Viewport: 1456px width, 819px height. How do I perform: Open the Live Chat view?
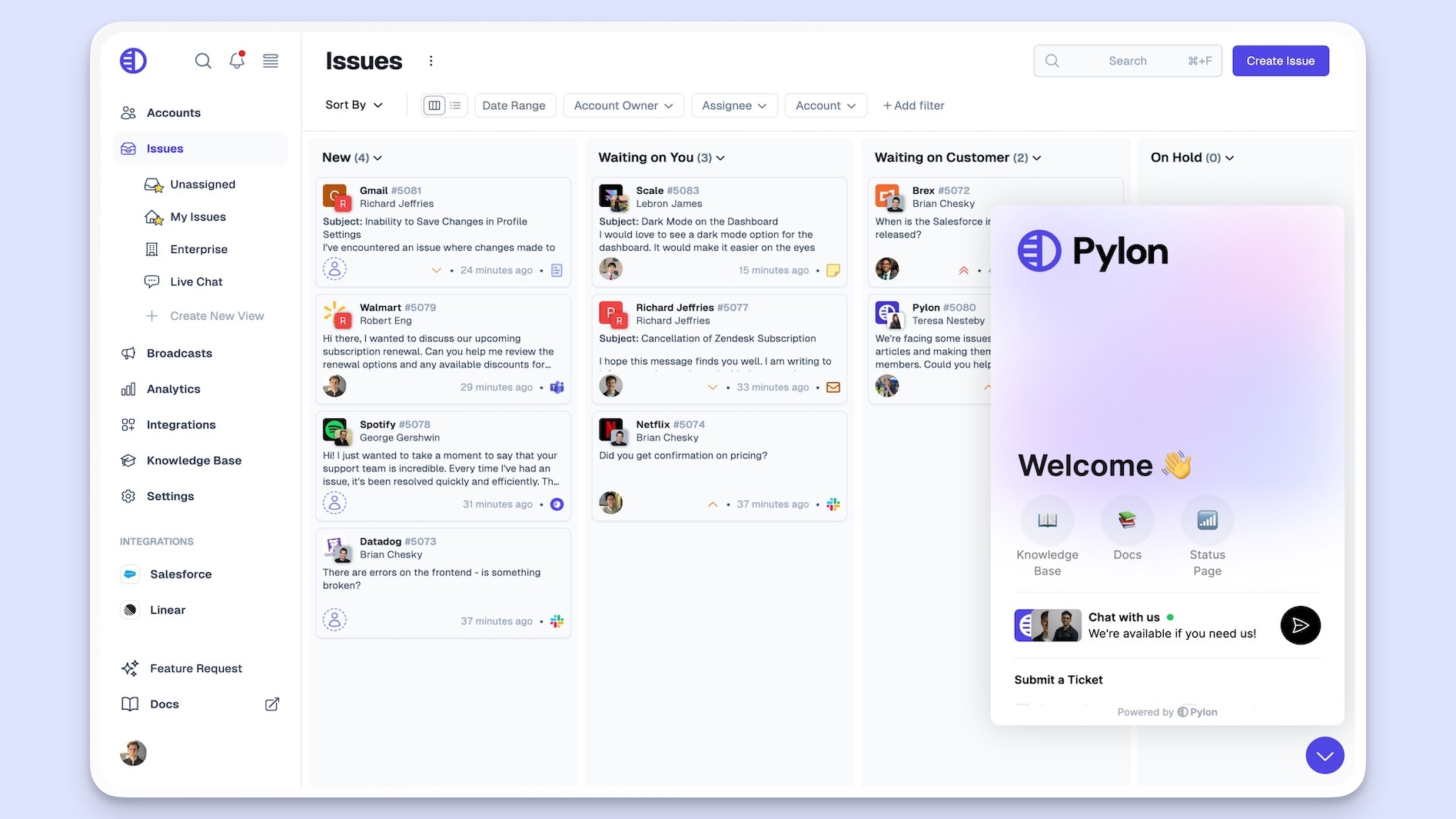click(x=196, y=281)
